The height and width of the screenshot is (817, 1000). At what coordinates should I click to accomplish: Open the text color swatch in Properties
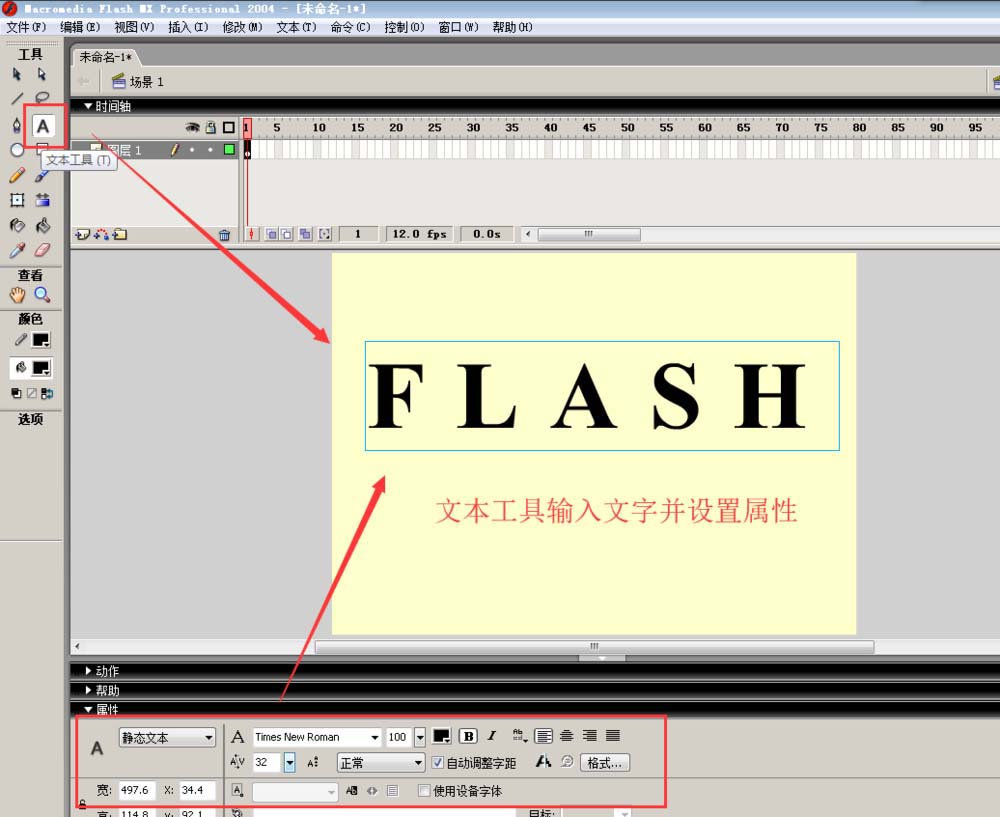click(441, 736)
